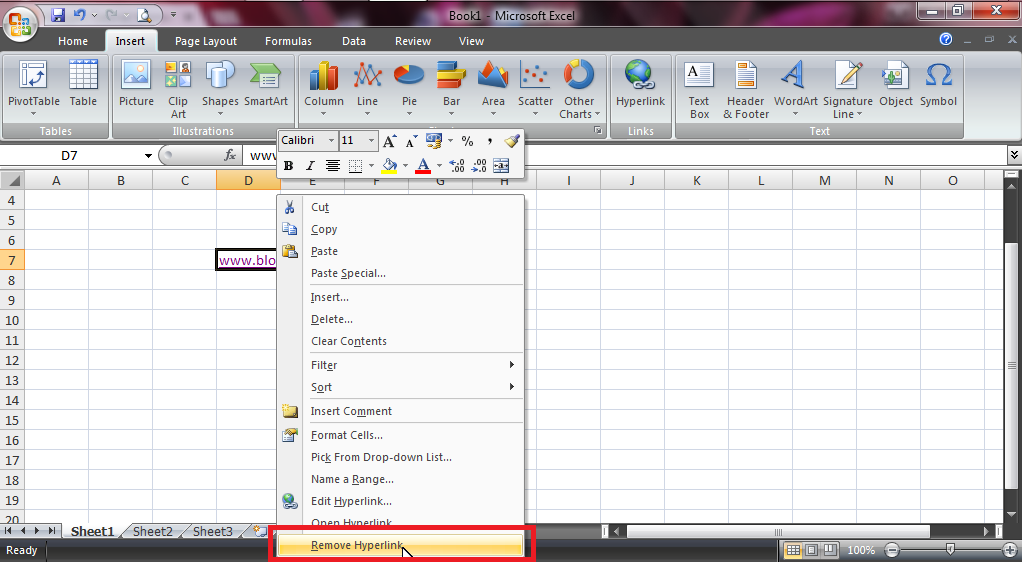1022x562 pixels.
Task: Expand borders dropdown in mini toolbar
Action: click(371, 166)
